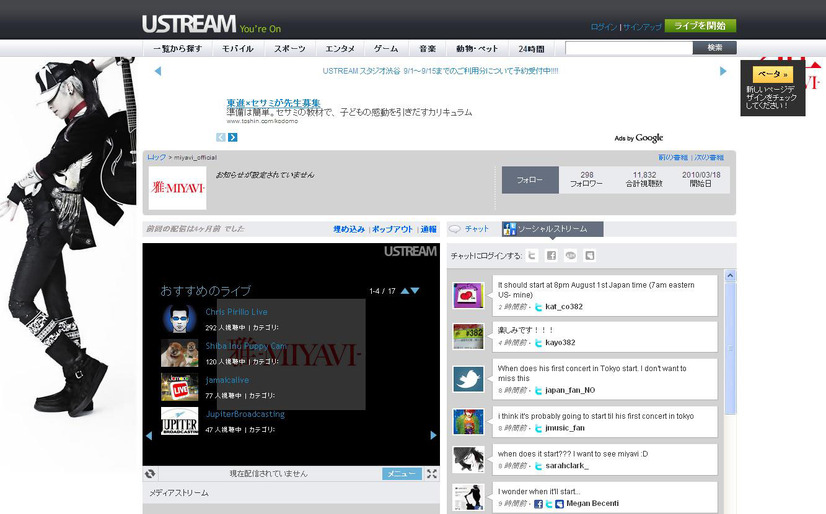Log in to chat with the third login icon
This screenshot has height=514, width=826.
pos(571,255)
